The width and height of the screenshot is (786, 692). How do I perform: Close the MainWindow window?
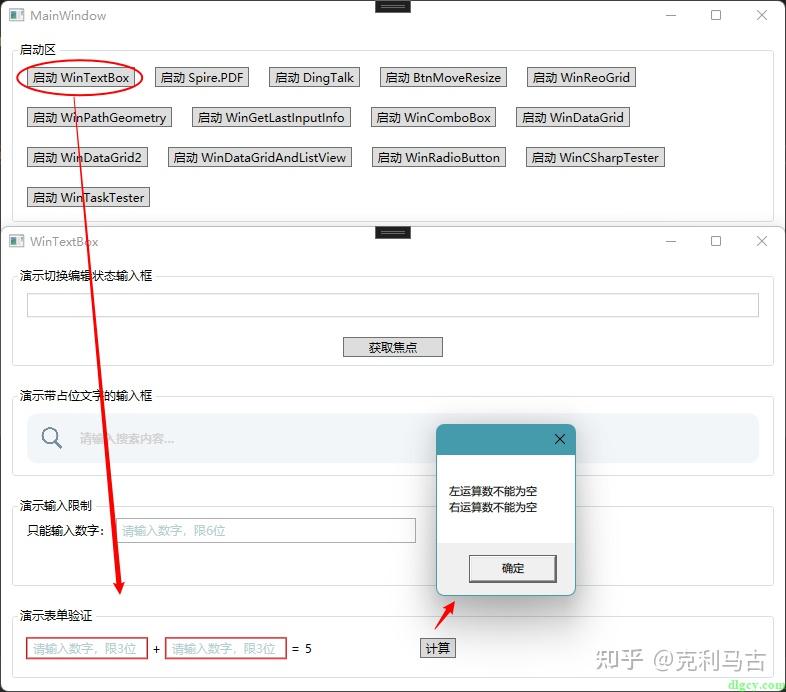pos(761,15)
